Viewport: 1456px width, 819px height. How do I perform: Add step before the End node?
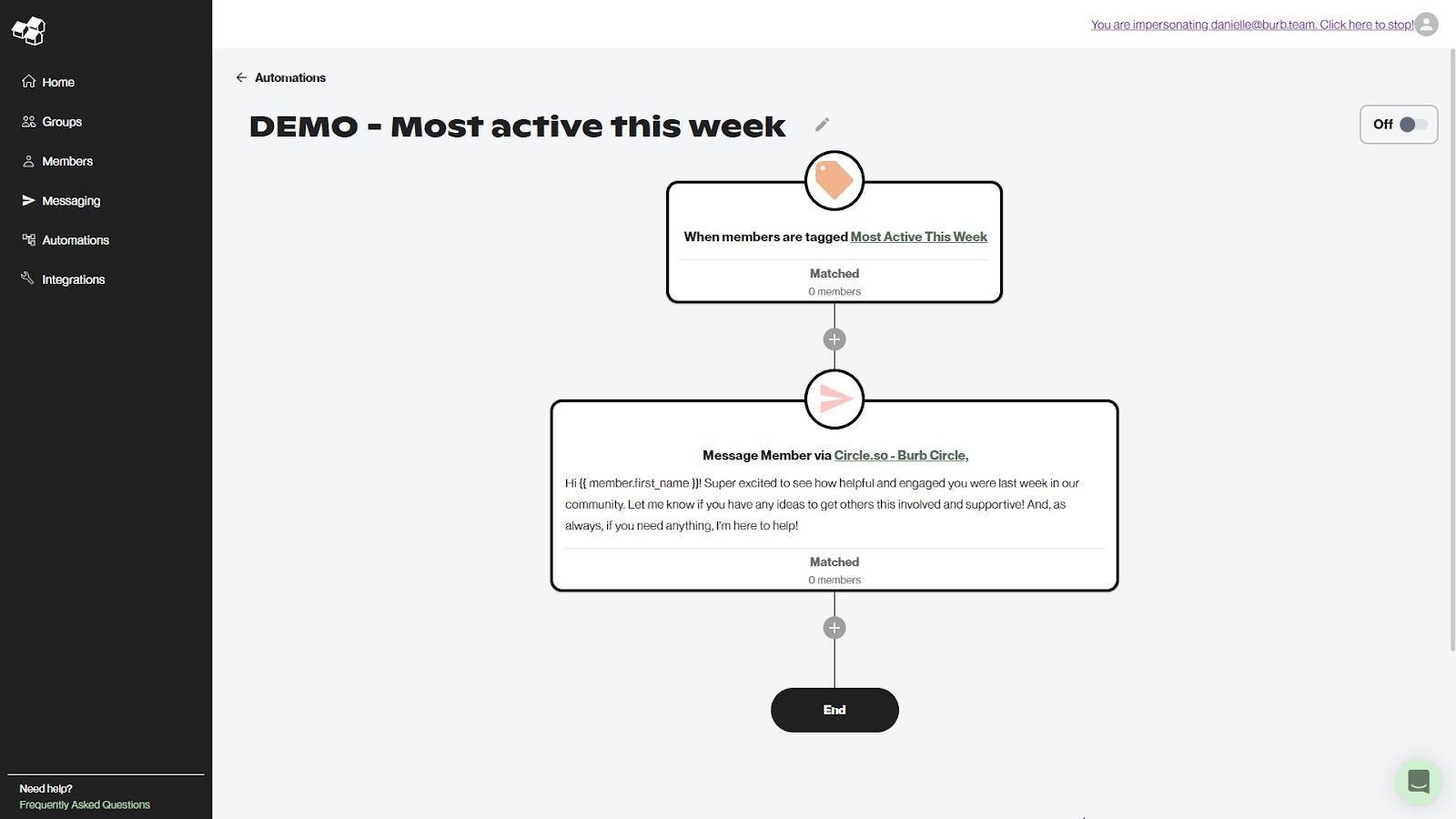[834, 628]
